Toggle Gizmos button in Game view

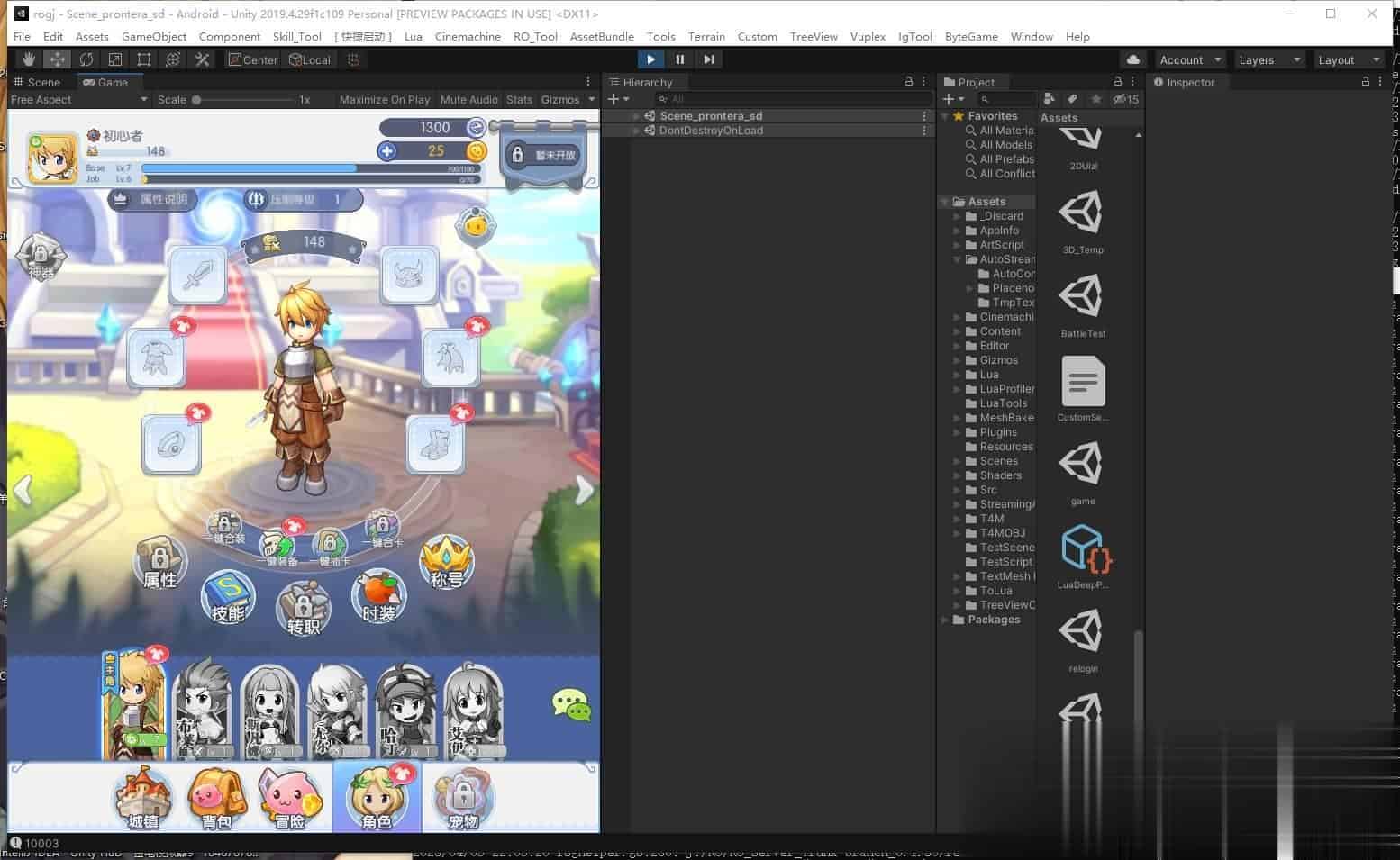[x=560, y=100]
